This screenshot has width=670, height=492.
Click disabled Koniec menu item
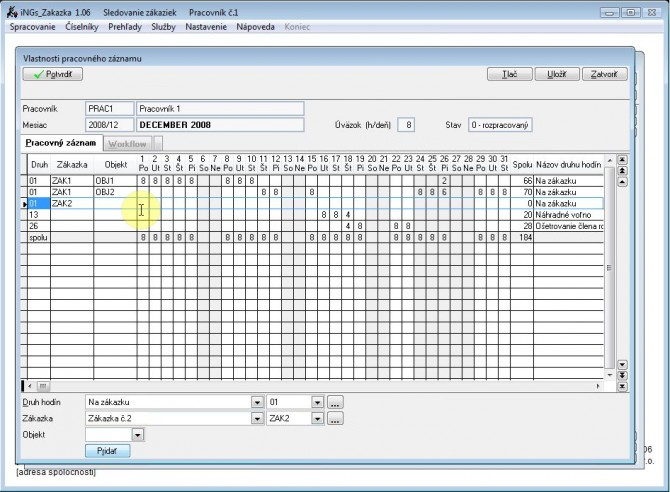(297, 27)
